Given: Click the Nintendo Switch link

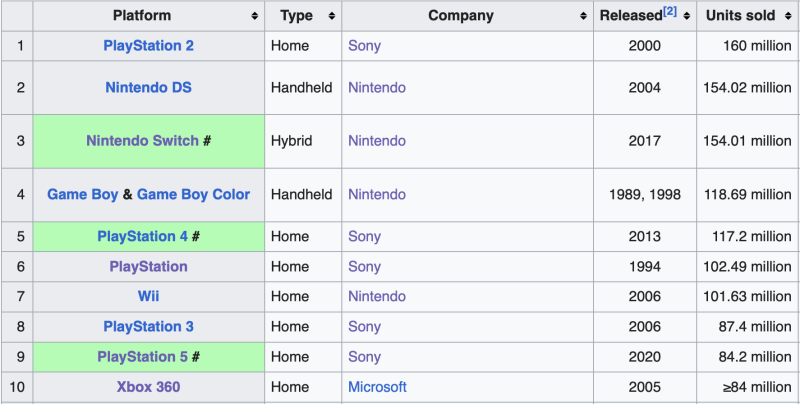Looking at the screenshot, I should point(142,141).
